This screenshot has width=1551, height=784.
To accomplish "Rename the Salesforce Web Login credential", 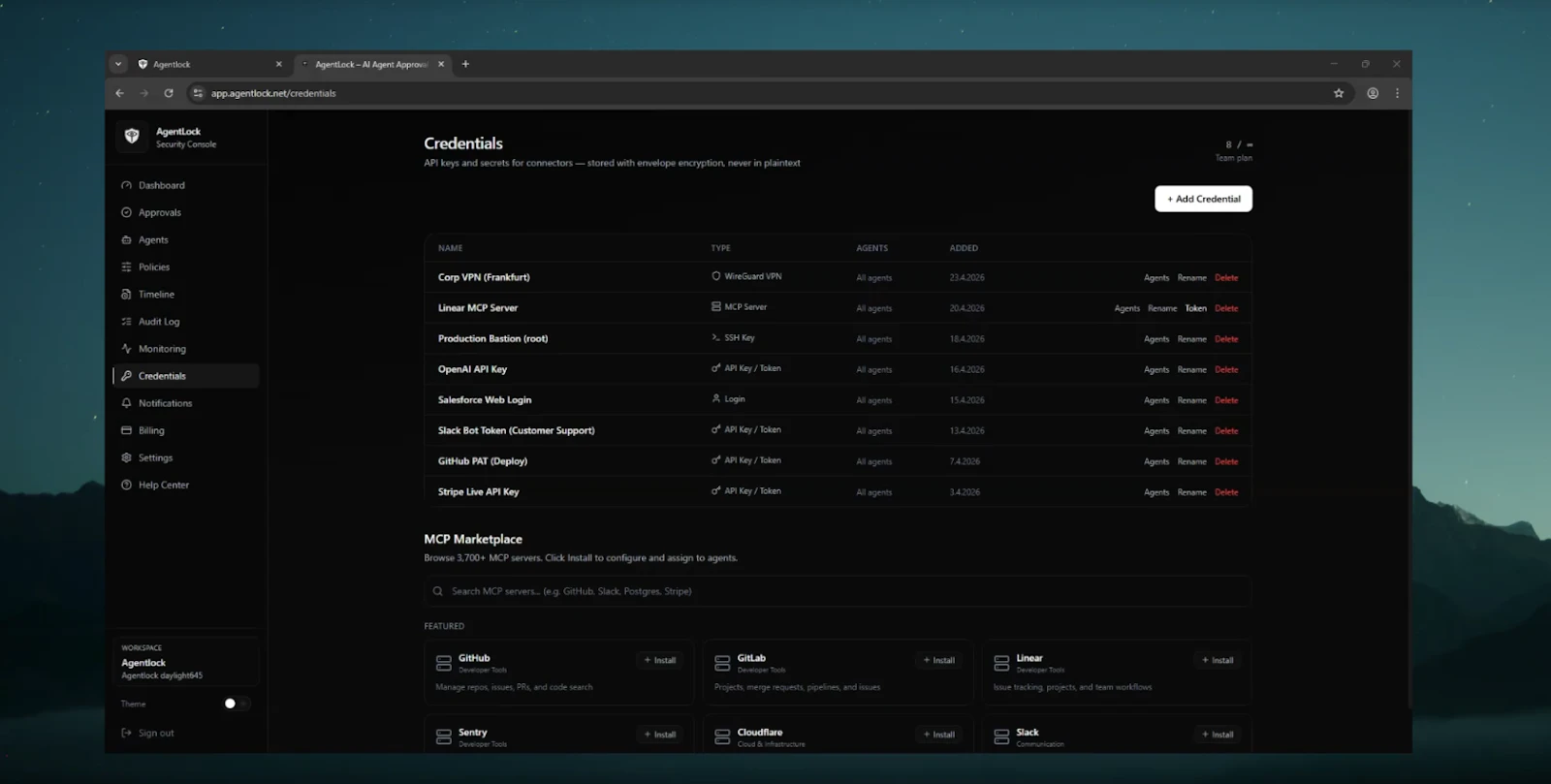I will point(1191,400).
